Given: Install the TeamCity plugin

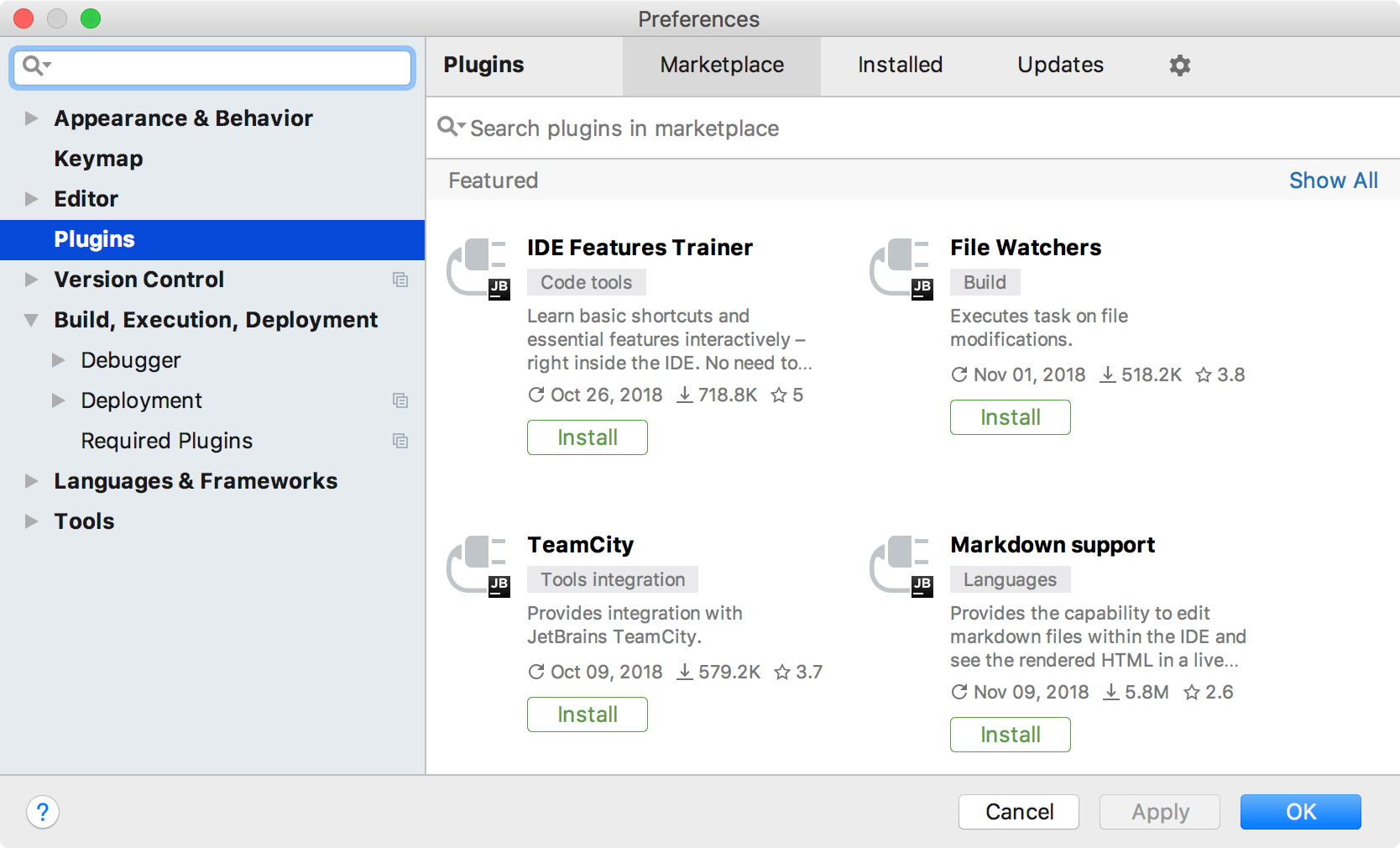Looking at the screenshot, I should click(x=588, y=715).
